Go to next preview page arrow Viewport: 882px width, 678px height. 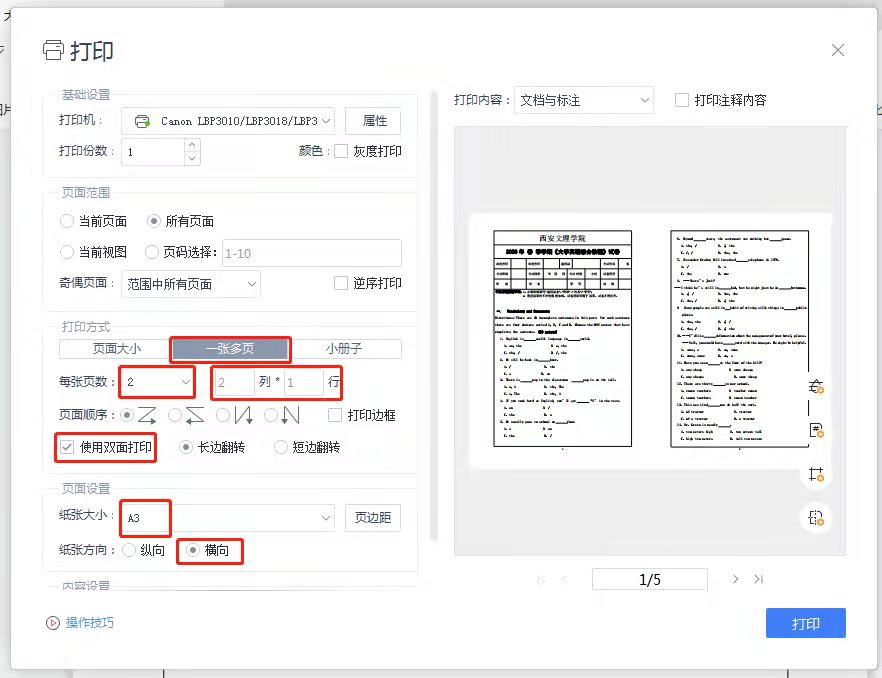(x=736, y=579)
